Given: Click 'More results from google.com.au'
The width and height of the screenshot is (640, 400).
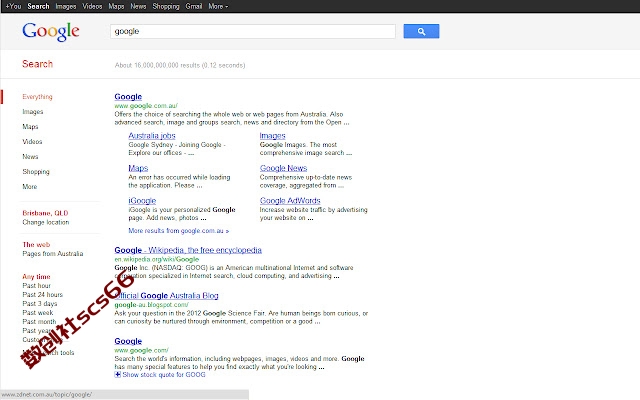Looking at the screenshot, I should [x=179, y=231].
